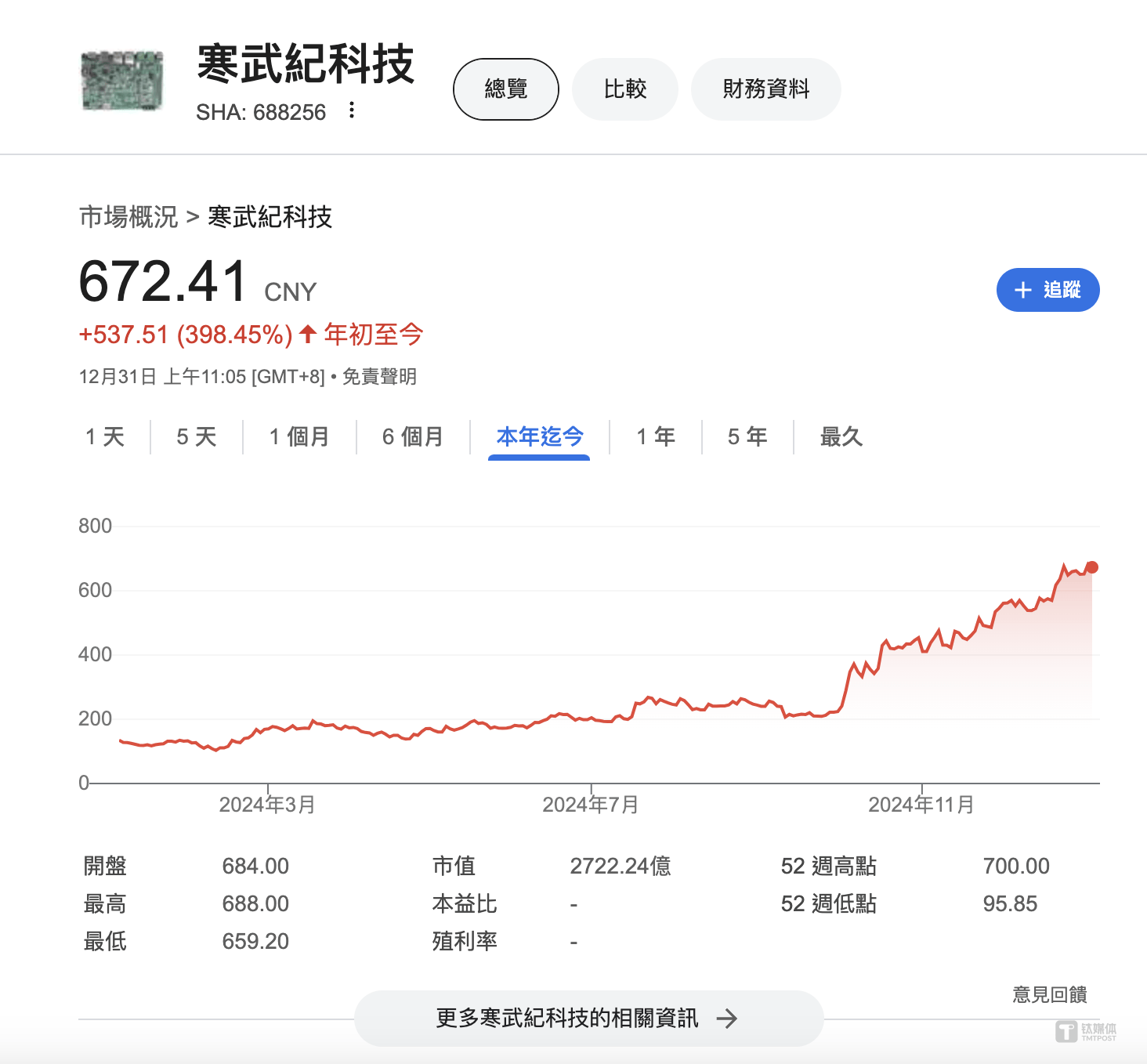This screenshot has width=1147, height=1064.
Task: Click the 2024年11月 axis label
Action: click(921, 805)
